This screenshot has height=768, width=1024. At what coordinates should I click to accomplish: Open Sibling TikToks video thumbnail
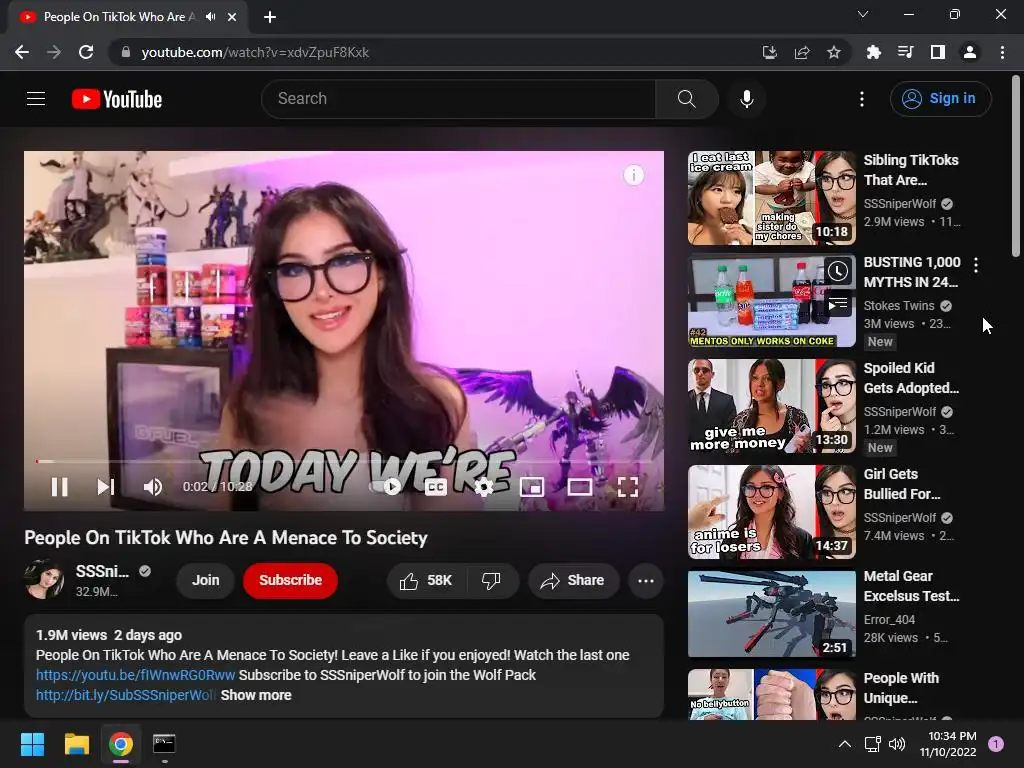tap(771, 198)
